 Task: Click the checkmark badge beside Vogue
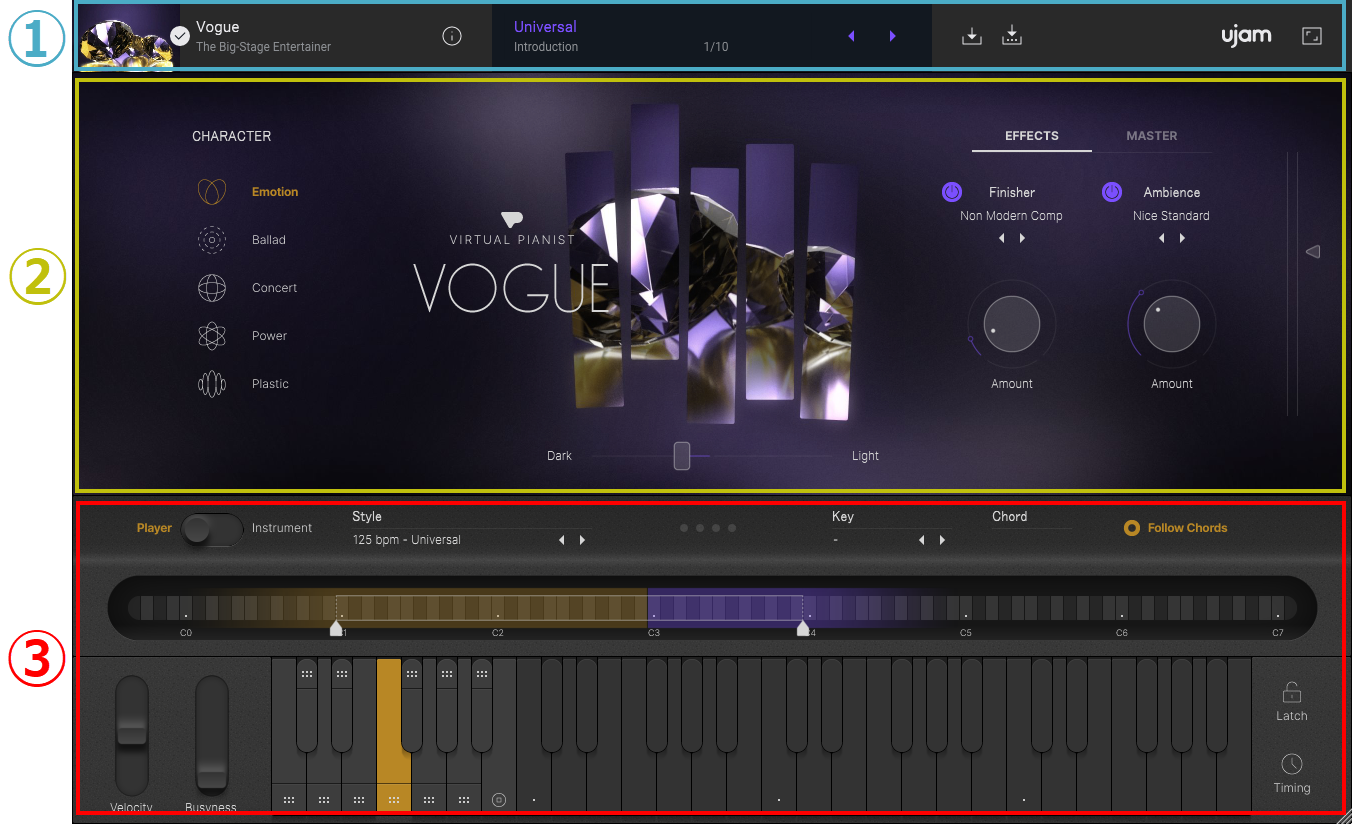point(180,36)
